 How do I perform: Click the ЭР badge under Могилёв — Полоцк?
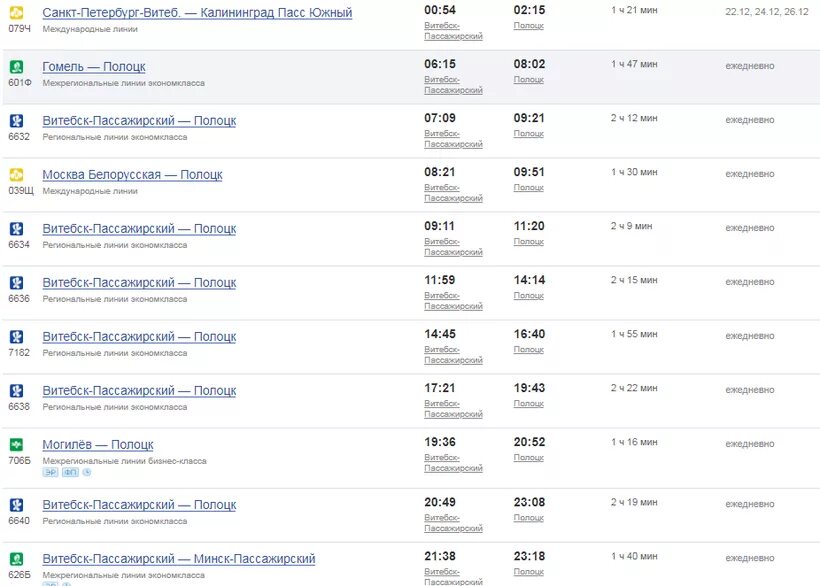coord(50,472)
